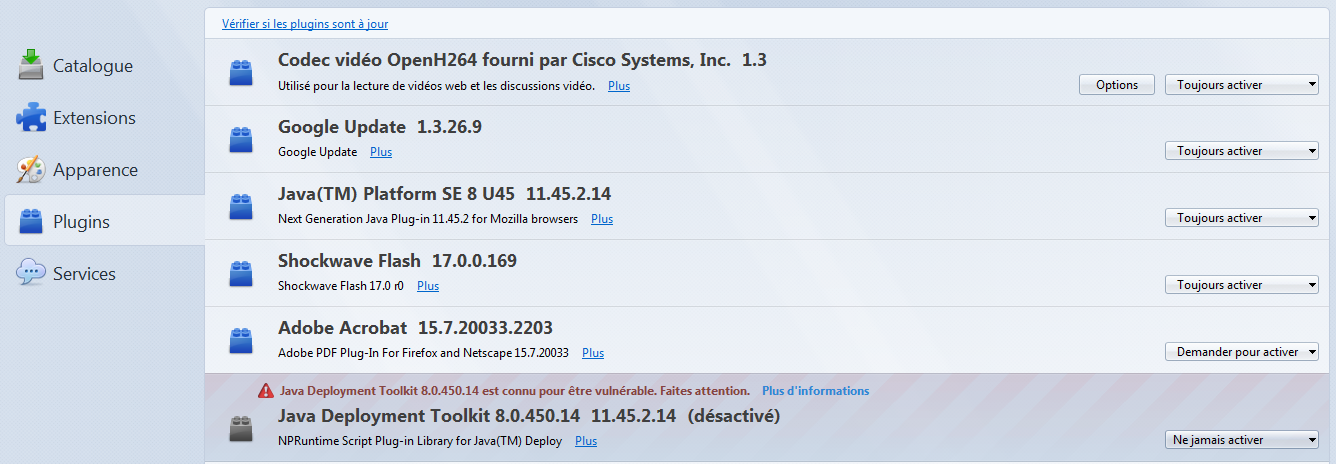Select the Plugins section

click(103, 221)
